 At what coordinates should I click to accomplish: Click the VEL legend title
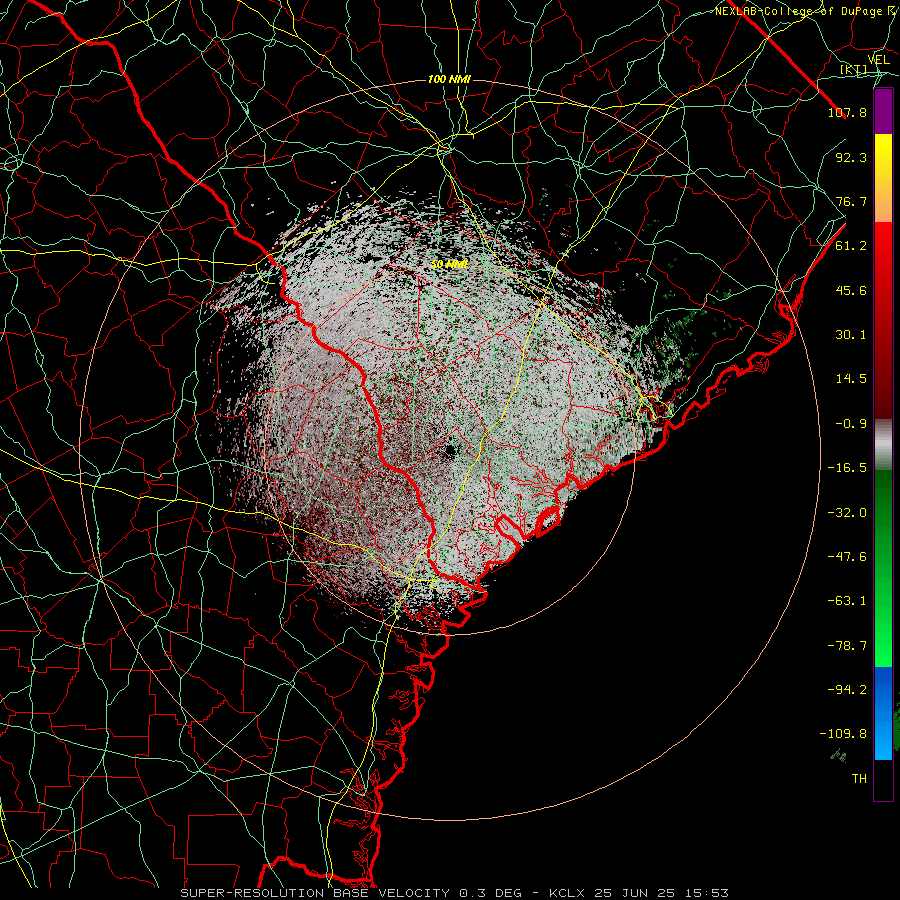click(878, 60)
